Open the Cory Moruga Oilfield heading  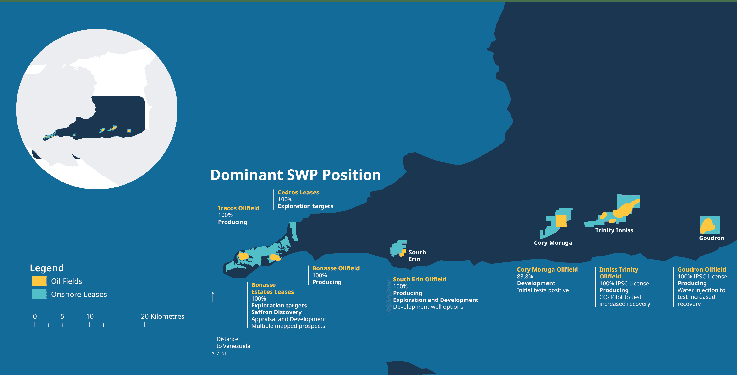(547, 270)
